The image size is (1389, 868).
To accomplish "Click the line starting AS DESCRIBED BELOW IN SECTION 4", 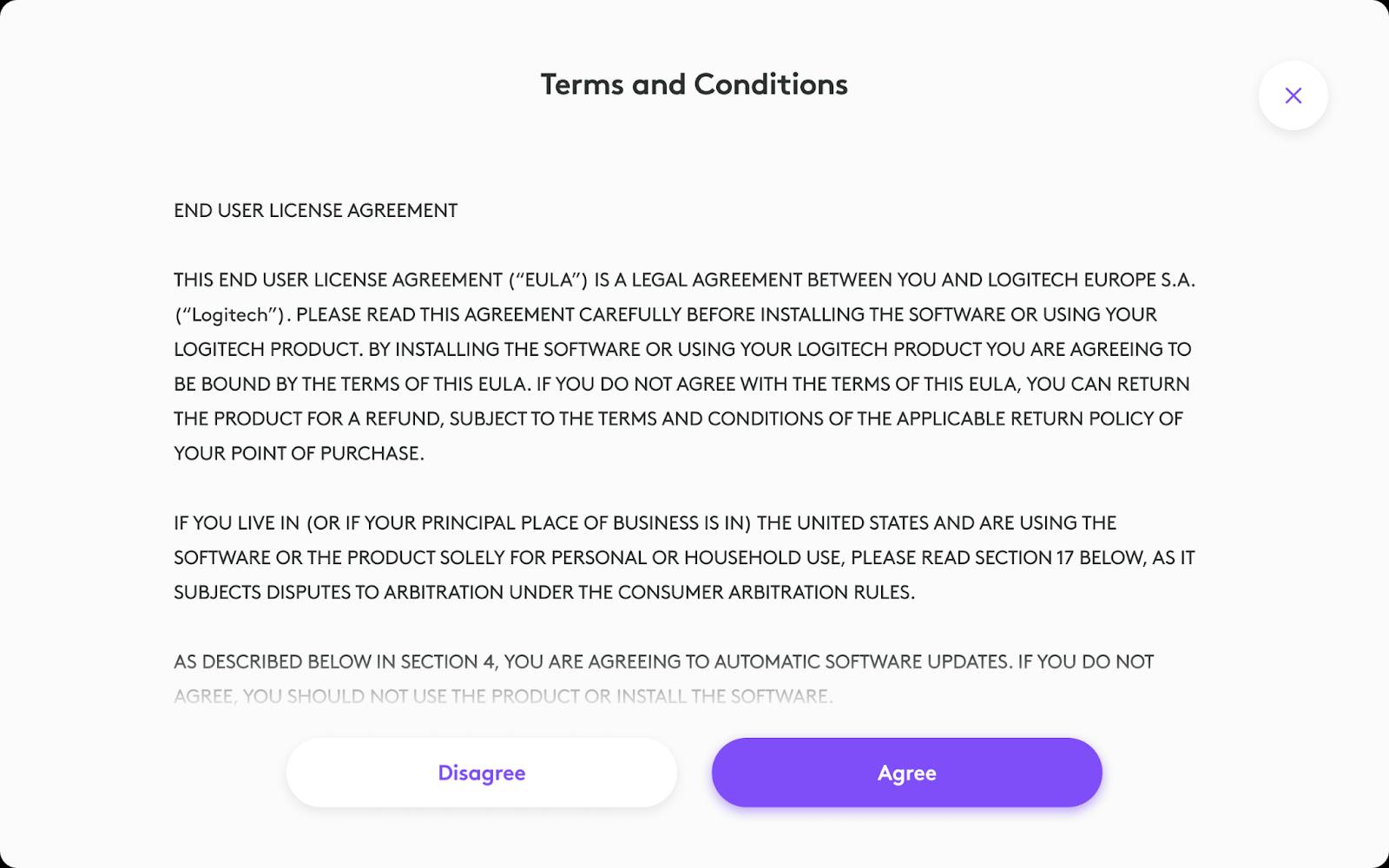I will point(663,662).
